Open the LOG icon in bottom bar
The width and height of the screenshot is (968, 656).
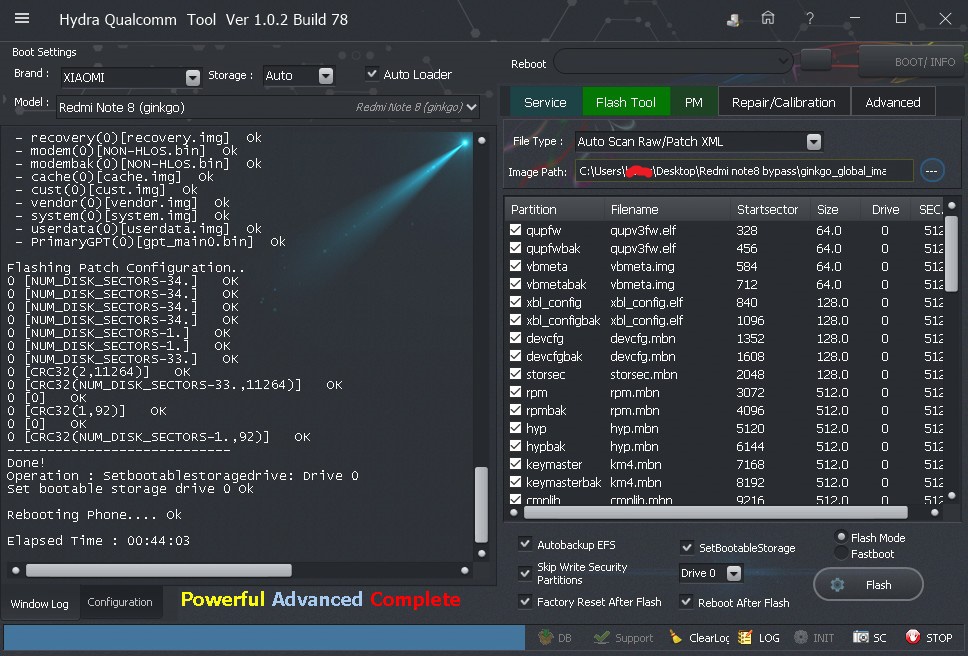pos(745,637)
